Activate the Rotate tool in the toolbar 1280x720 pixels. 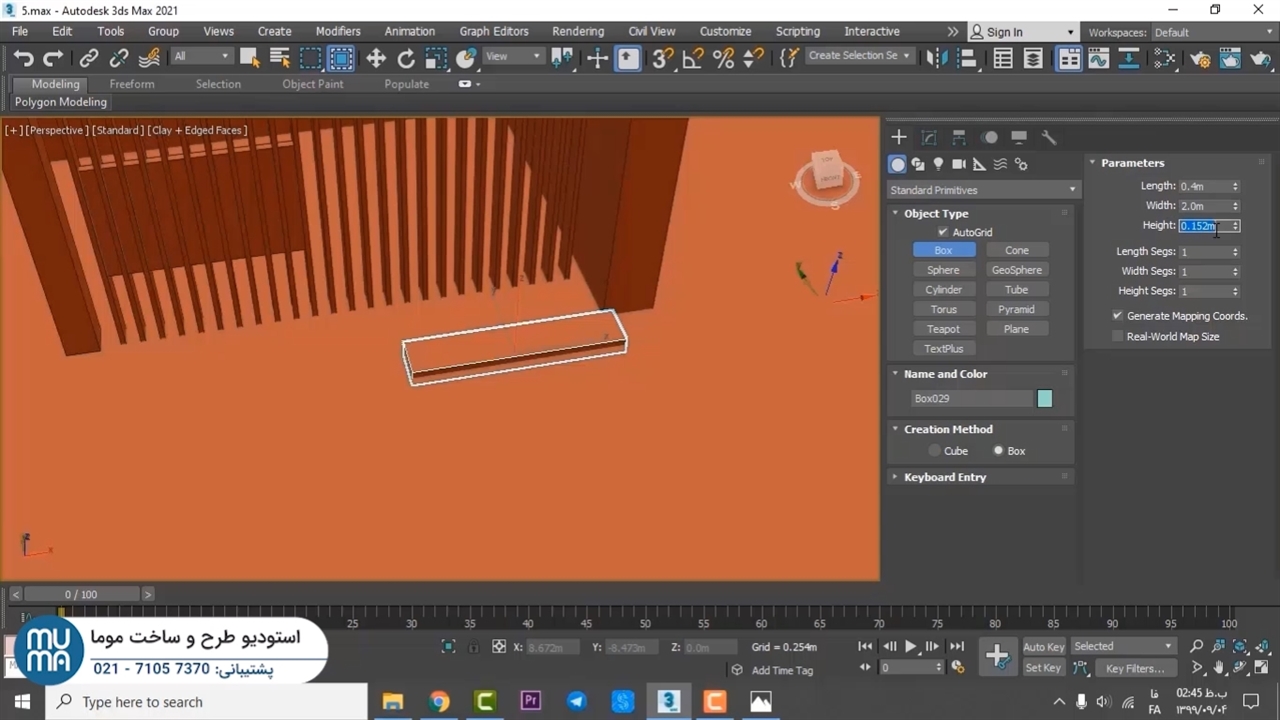coord(406,58)
